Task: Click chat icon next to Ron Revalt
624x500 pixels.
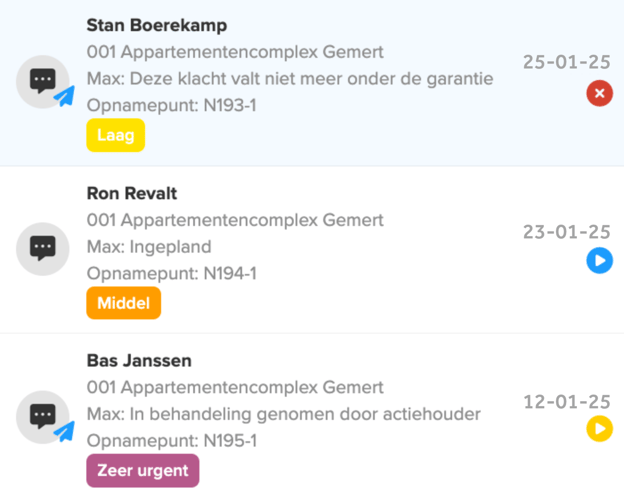Action: pyautogui.click(x=42, y=248)
